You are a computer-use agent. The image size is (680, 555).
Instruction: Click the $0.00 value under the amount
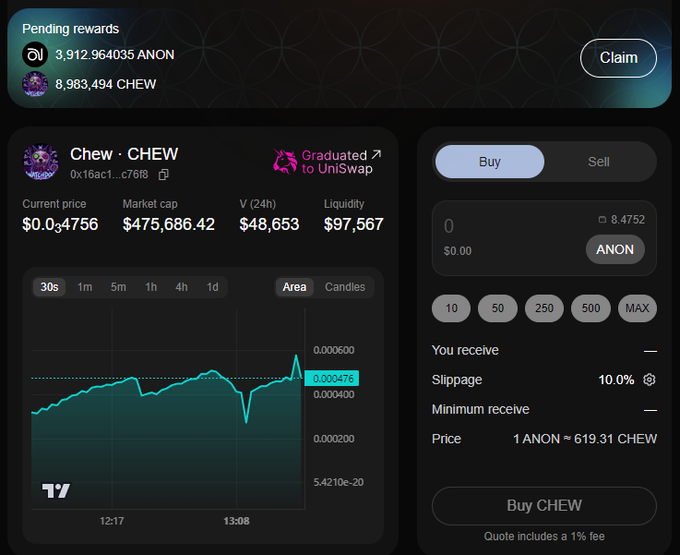point(458,251)
